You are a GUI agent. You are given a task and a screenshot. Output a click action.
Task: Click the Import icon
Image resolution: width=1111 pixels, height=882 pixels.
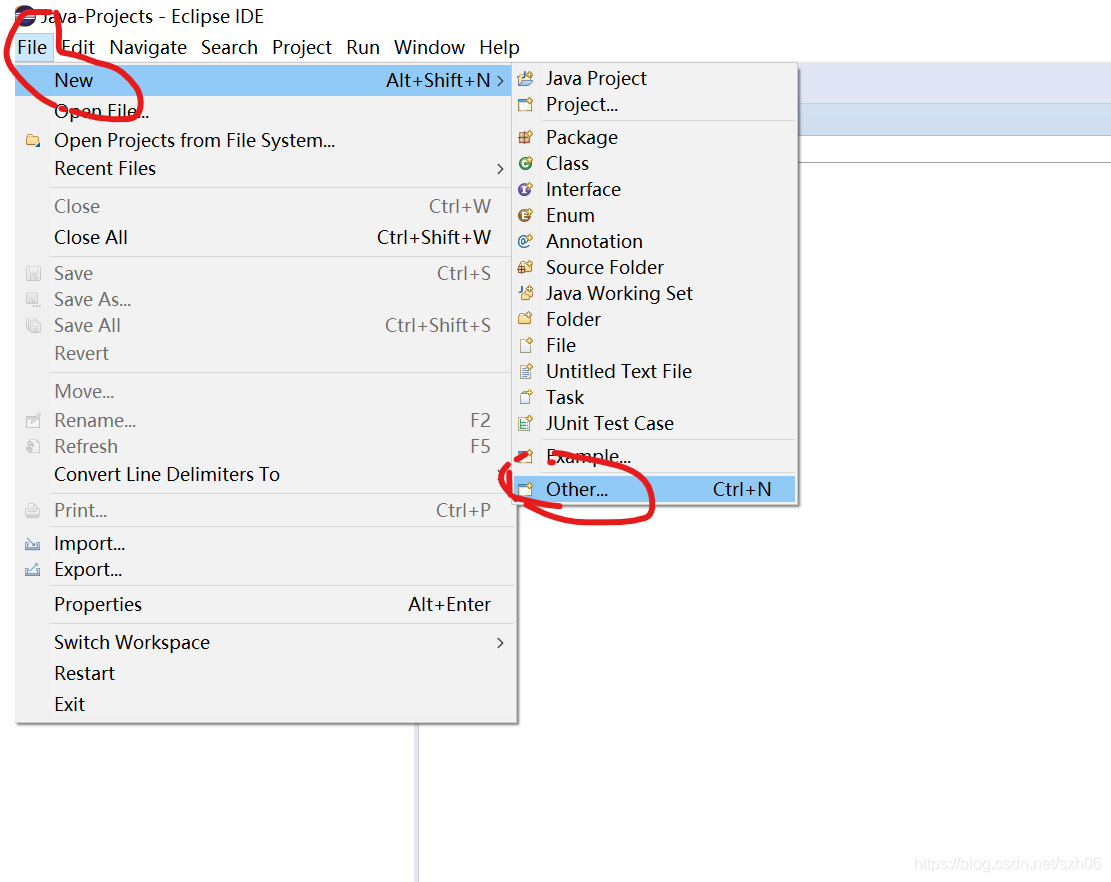tap(33, 544)
